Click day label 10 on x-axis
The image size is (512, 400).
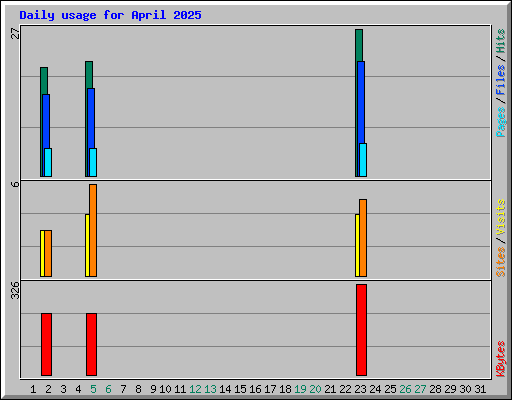pyautogui.click(x=165, y=389)
